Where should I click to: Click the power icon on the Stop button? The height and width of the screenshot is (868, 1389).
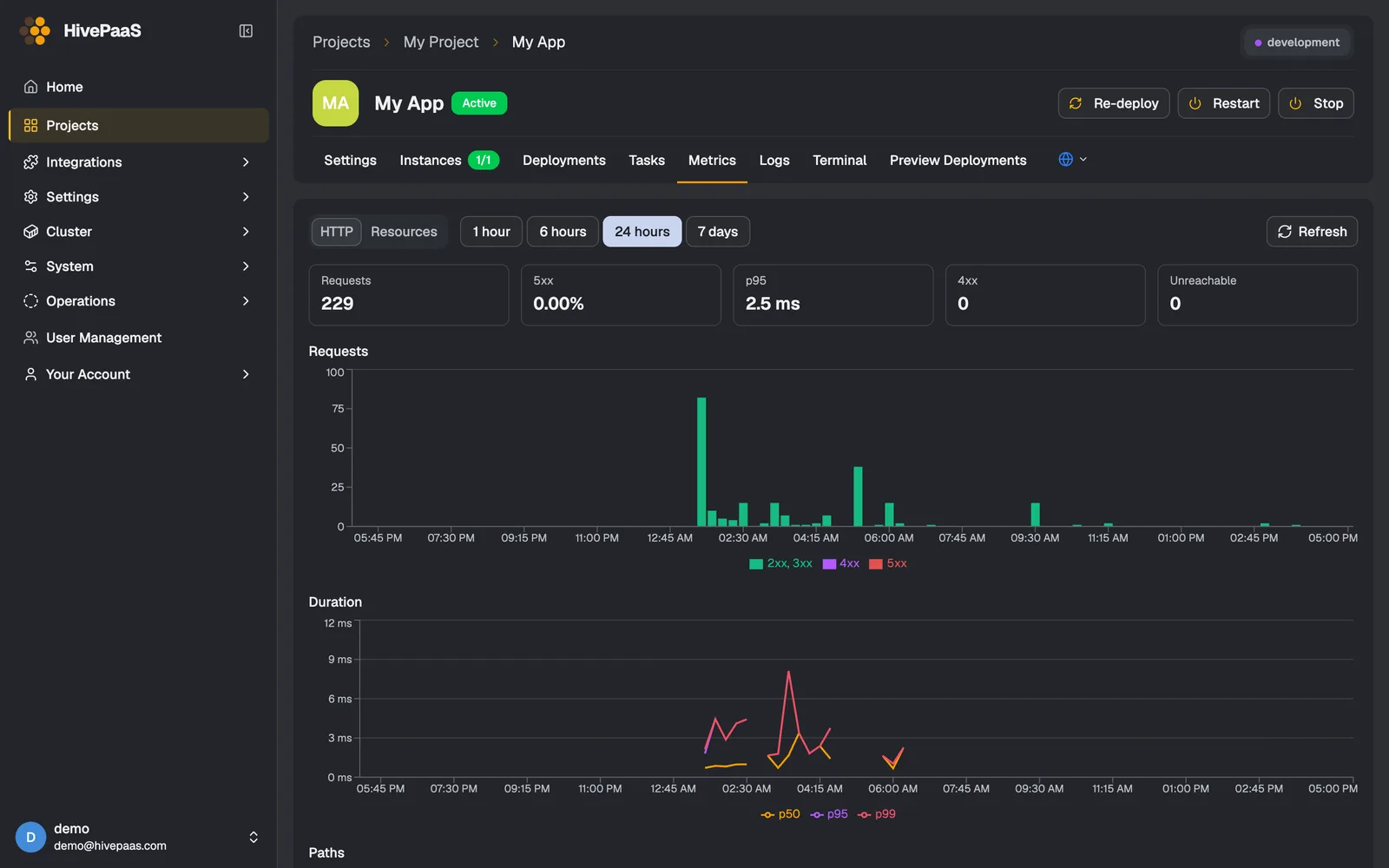(1295, 103)
